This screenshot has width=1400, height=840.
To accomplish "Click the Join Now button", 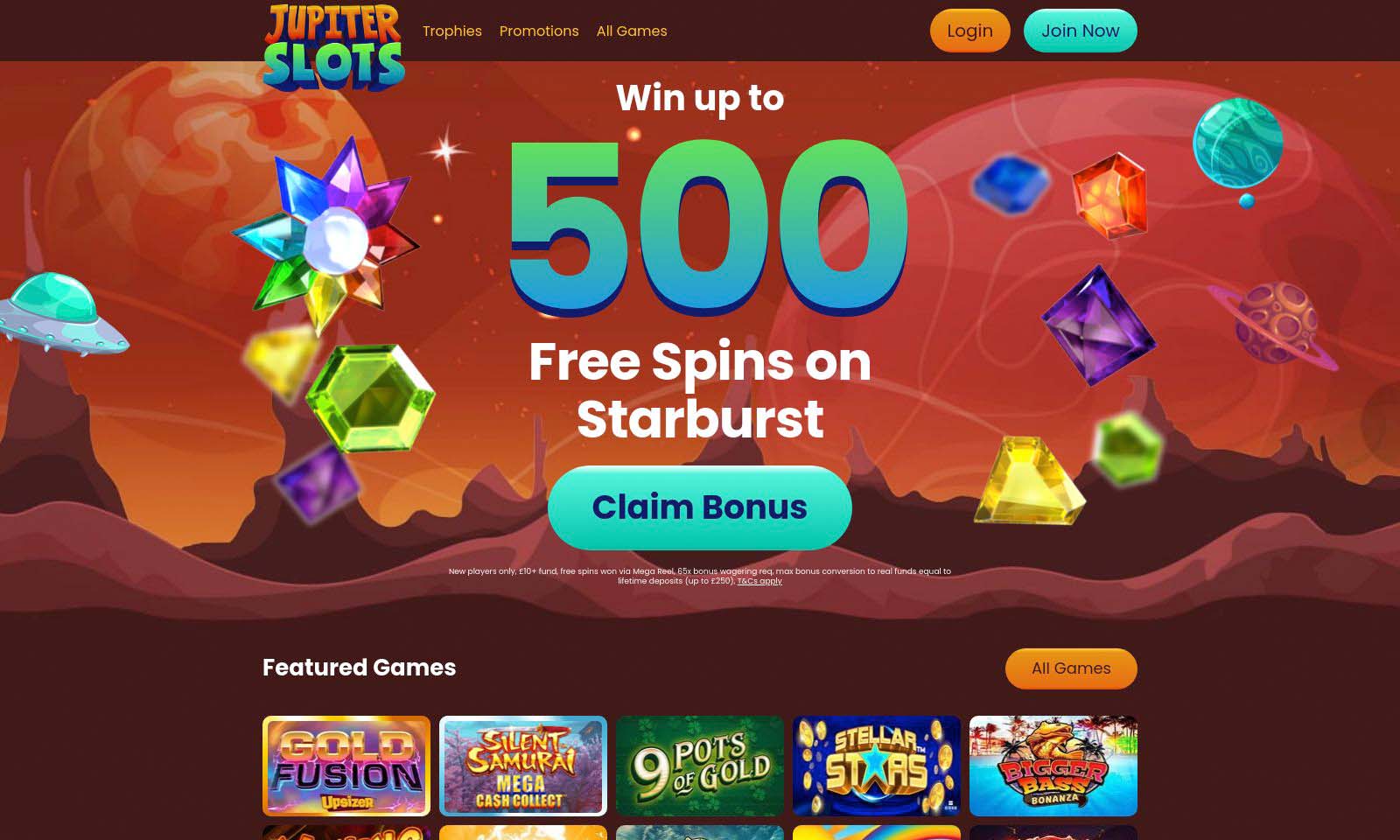I will 1080,31.
